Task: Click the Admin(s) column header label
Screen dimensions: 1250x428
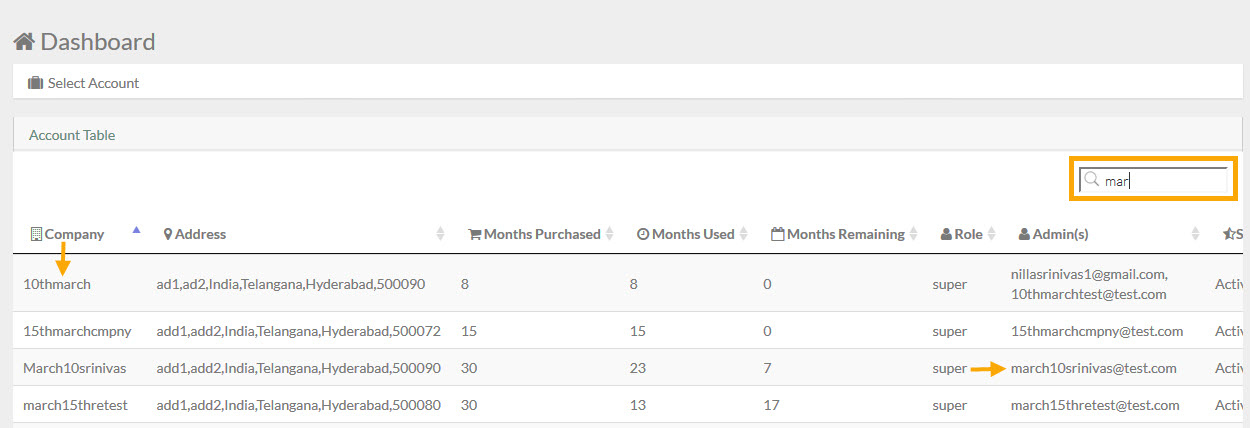Action: [1060, 234]
